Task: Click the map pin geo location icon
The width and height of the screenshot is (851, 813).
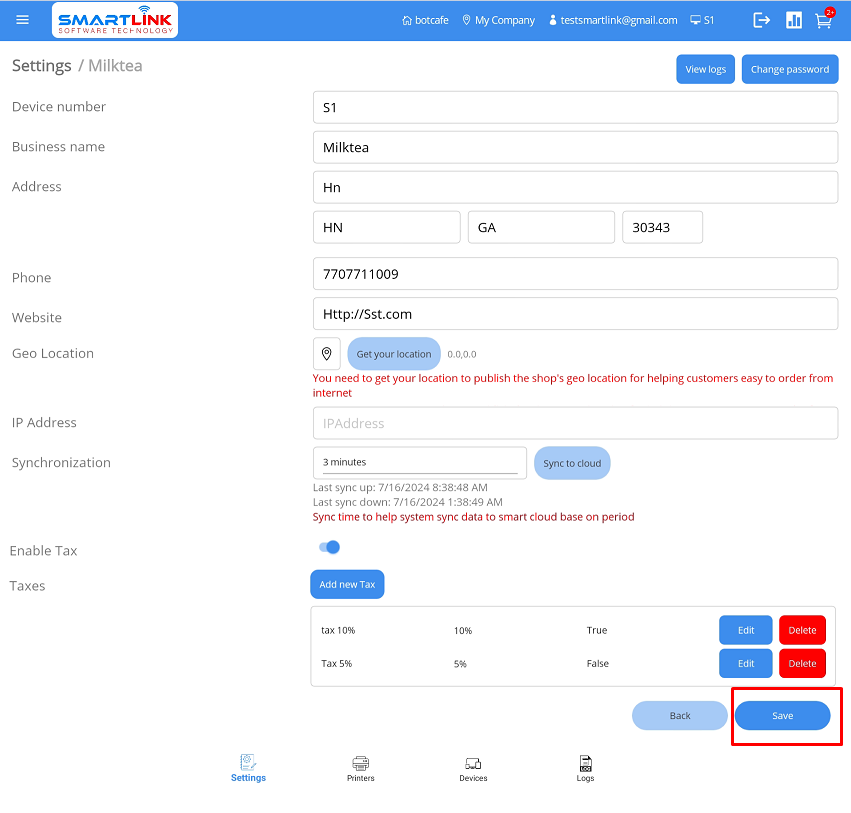Action: [327, 354]
